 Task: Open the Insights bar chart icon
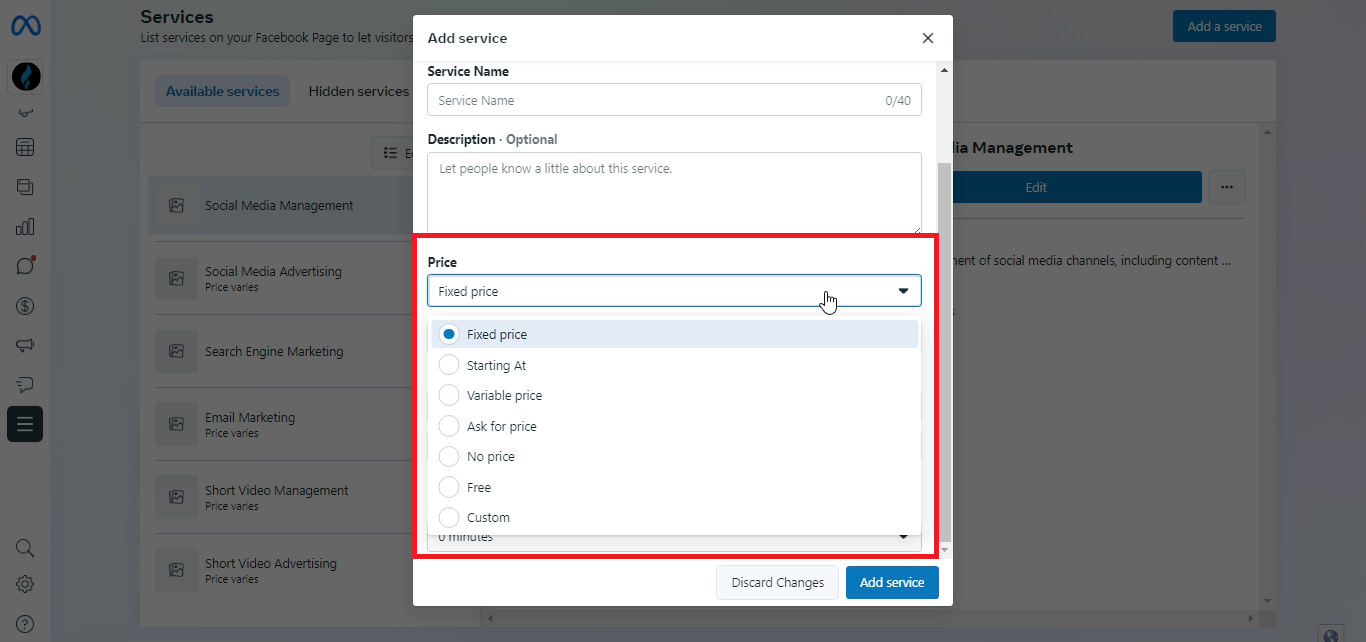25,226
